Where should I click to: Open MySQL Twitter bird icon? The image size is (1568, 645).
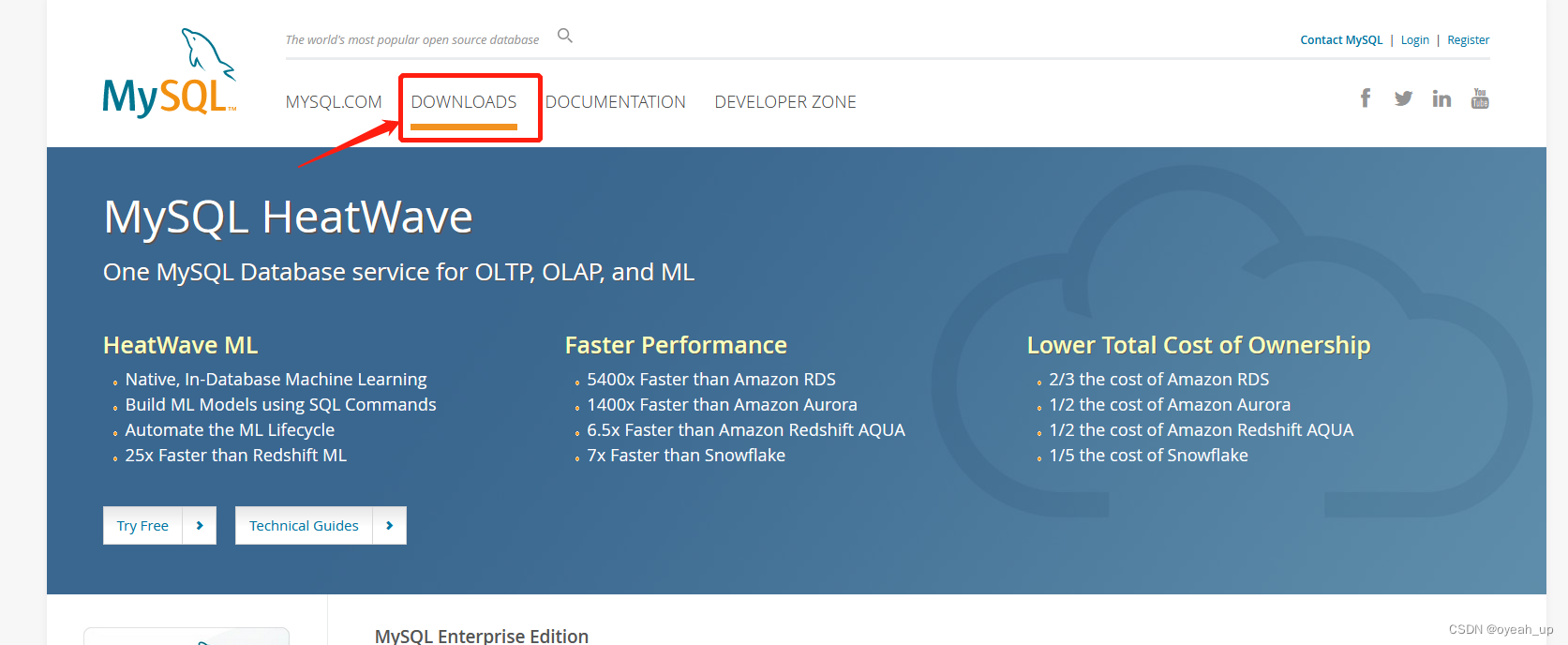point(1403,98)
